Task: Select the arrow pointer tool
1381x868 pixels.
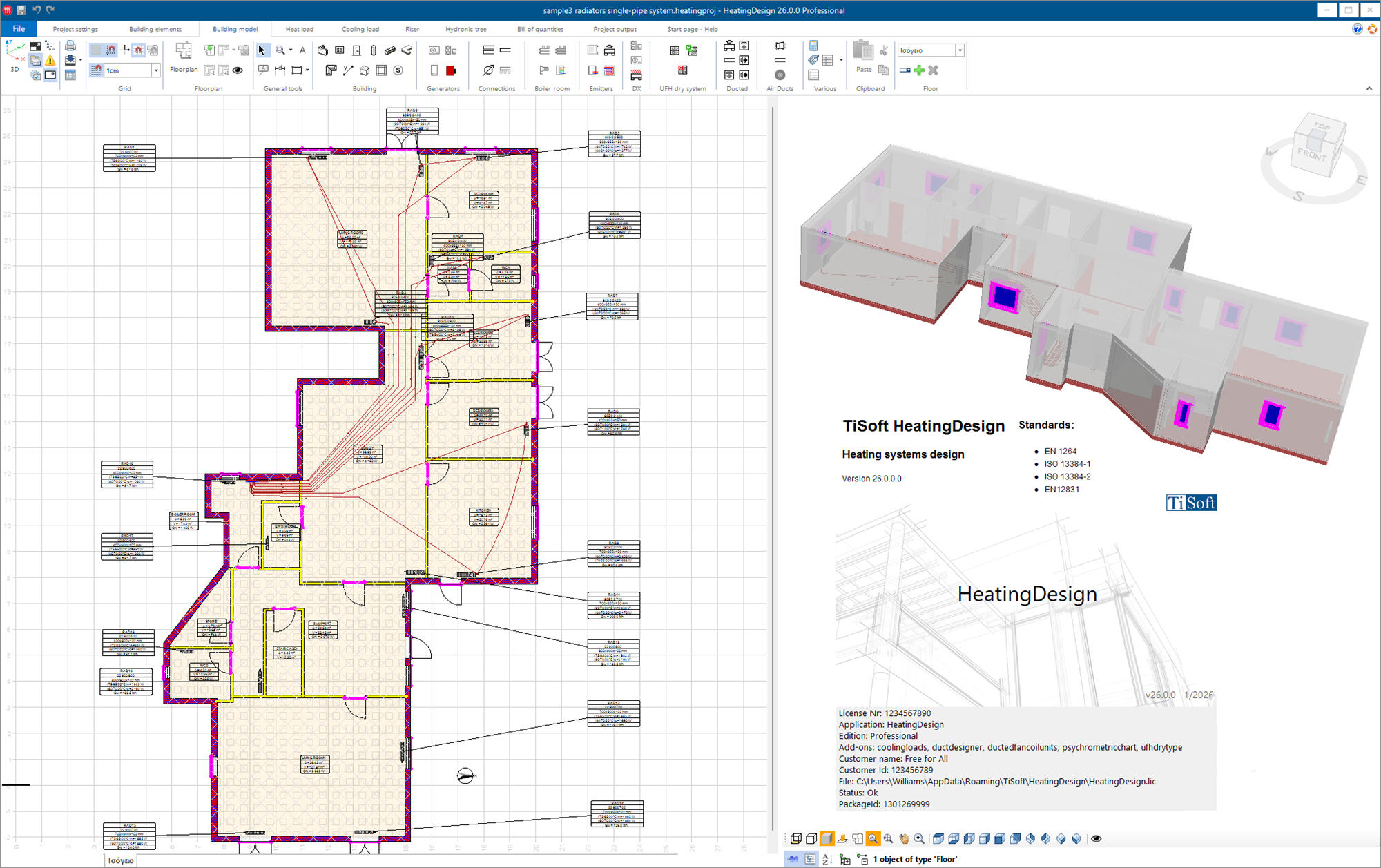Action: pyautogui.click(x=262, y=50)
